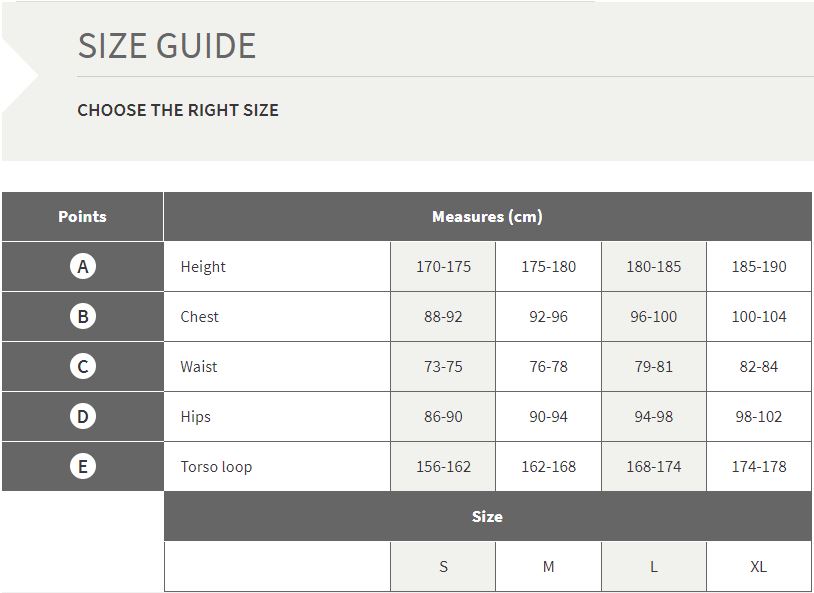Click the circled D point icon
Viewport: 814px width, 593px height.
coord(83,416)
